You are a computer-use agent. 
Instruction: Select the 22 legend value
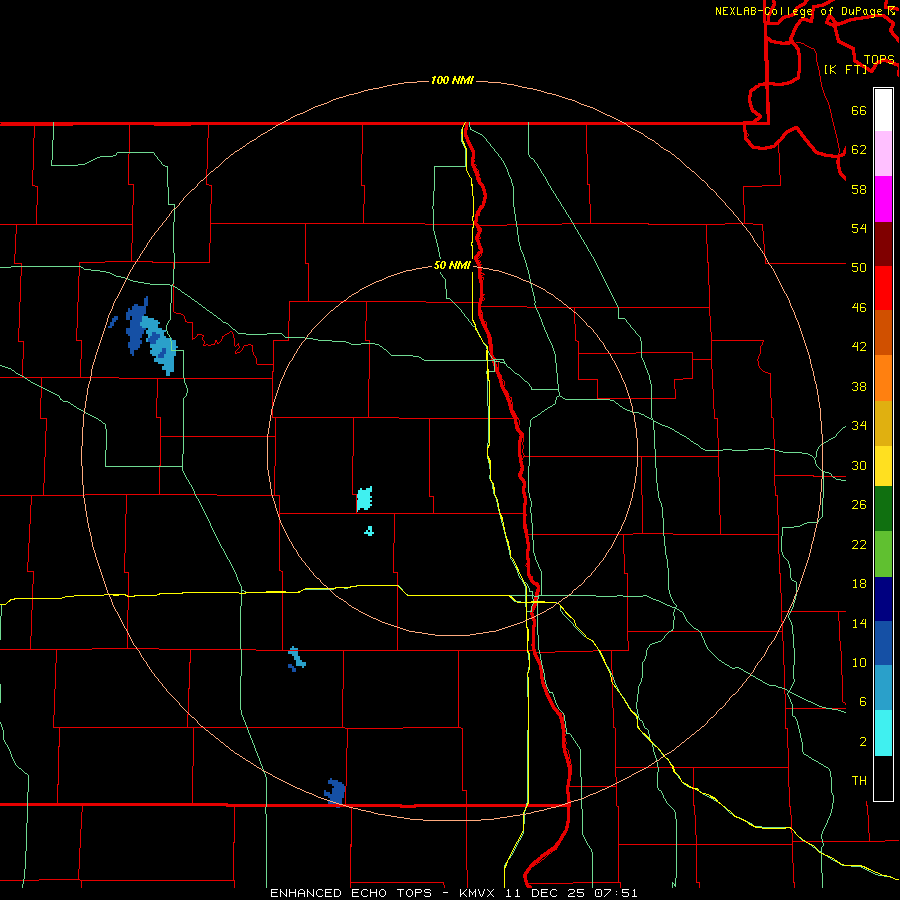click(x=859, y=544)
